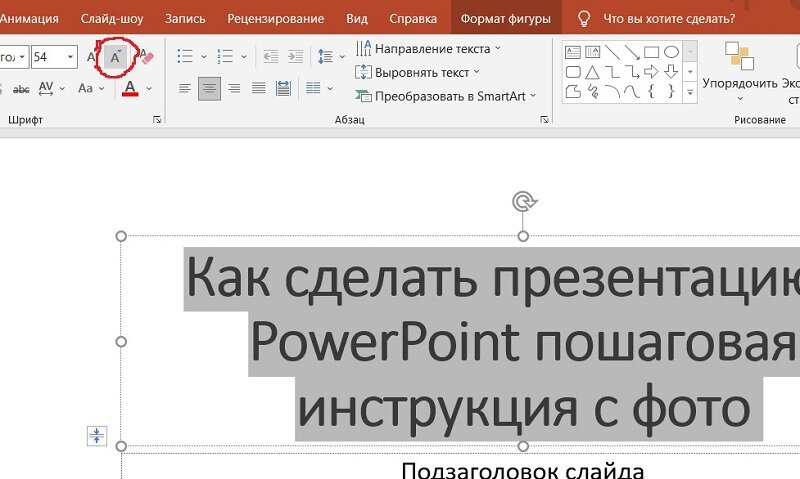Open the Aa change case menu
The height and width of the screenshot is (479, 800).
91,88
